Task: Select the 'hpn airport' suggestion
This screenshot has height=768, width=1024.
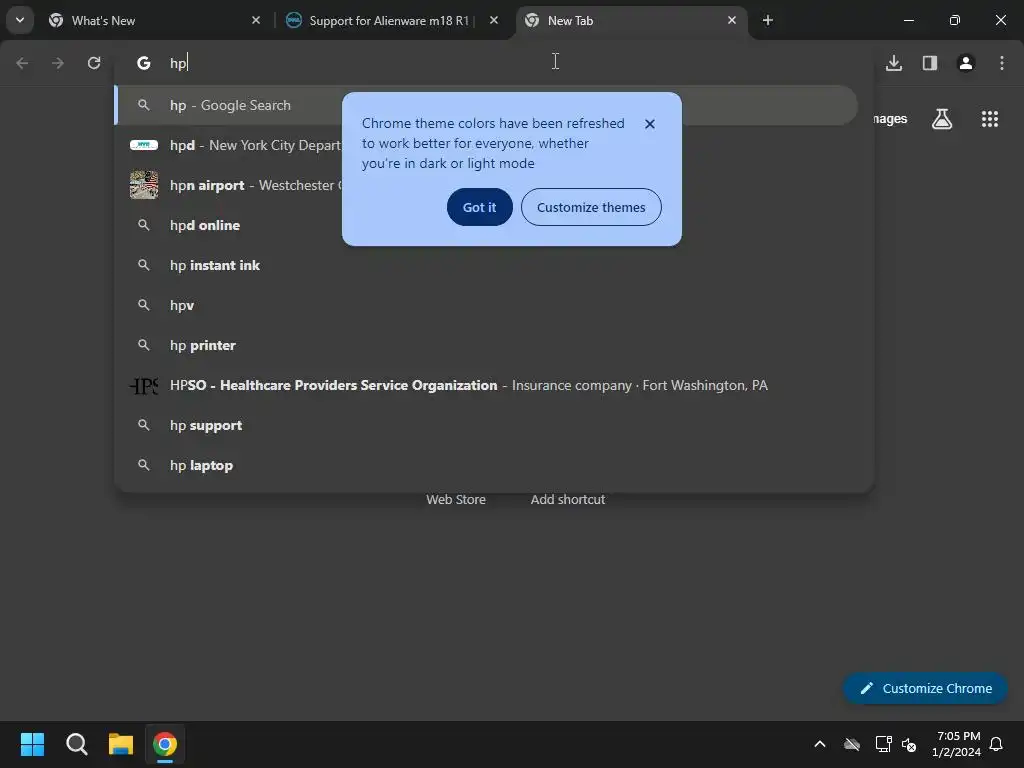Action: [x=229, y=185]
